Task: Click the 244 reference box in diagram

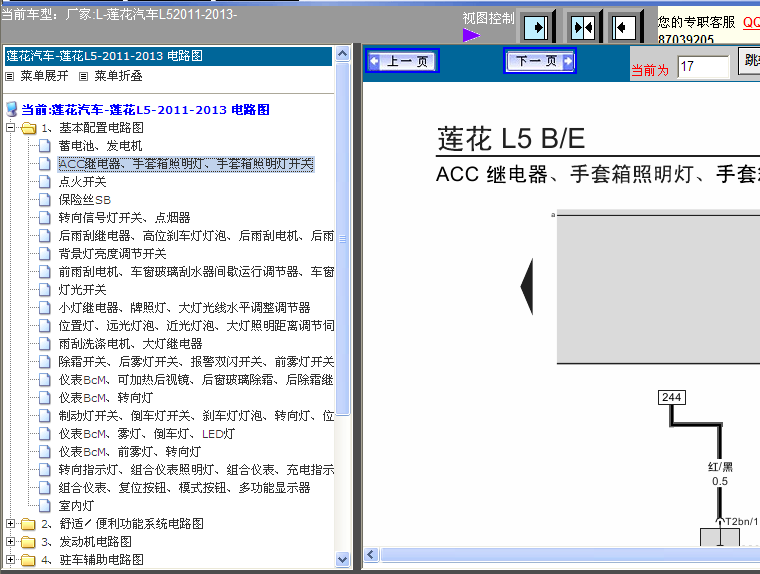Action: tap(671, 398)
